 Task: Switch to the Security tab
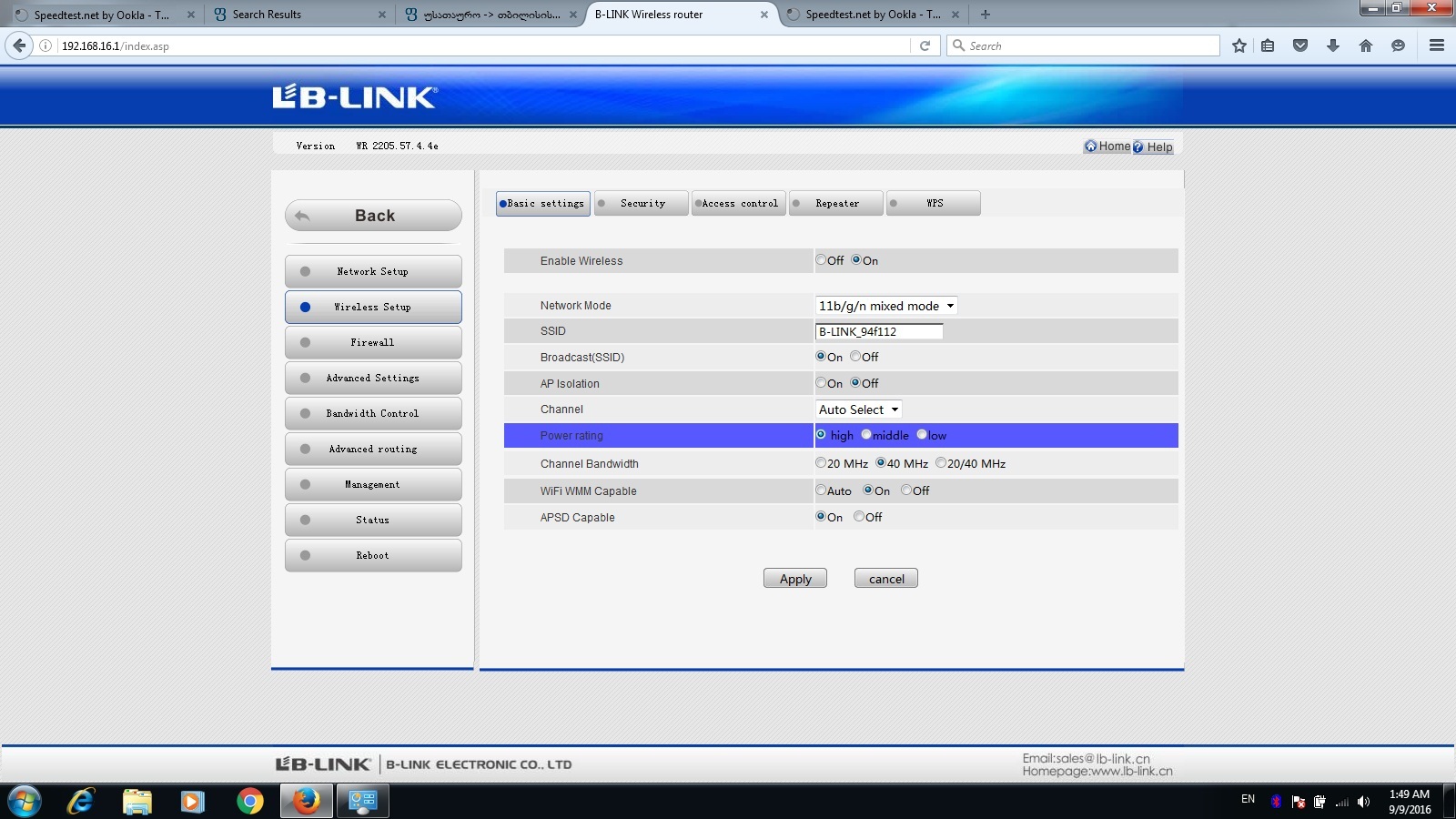[x=641, y=203]
